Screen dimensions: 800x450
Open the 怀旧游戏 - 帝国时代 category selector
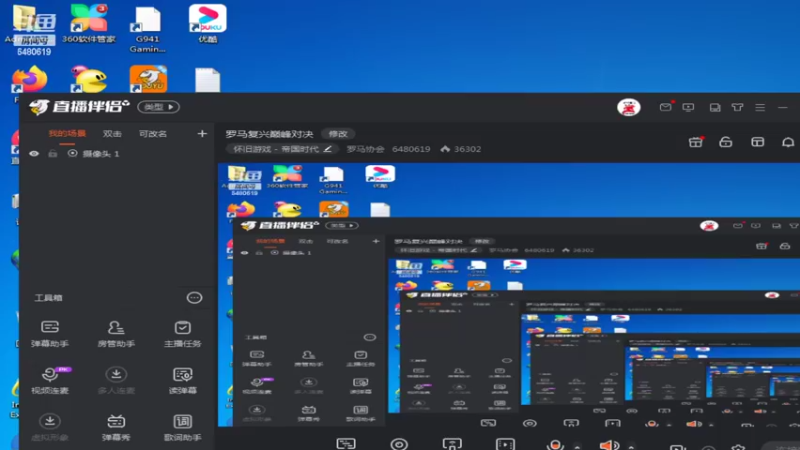282,149
